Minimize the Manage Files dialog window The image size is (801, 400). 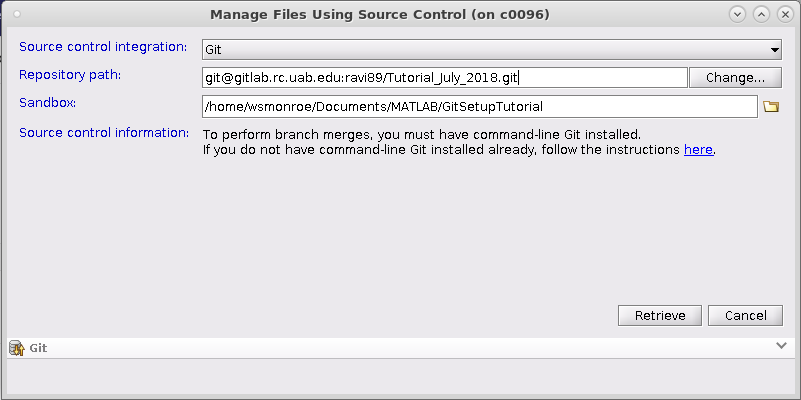739,14
